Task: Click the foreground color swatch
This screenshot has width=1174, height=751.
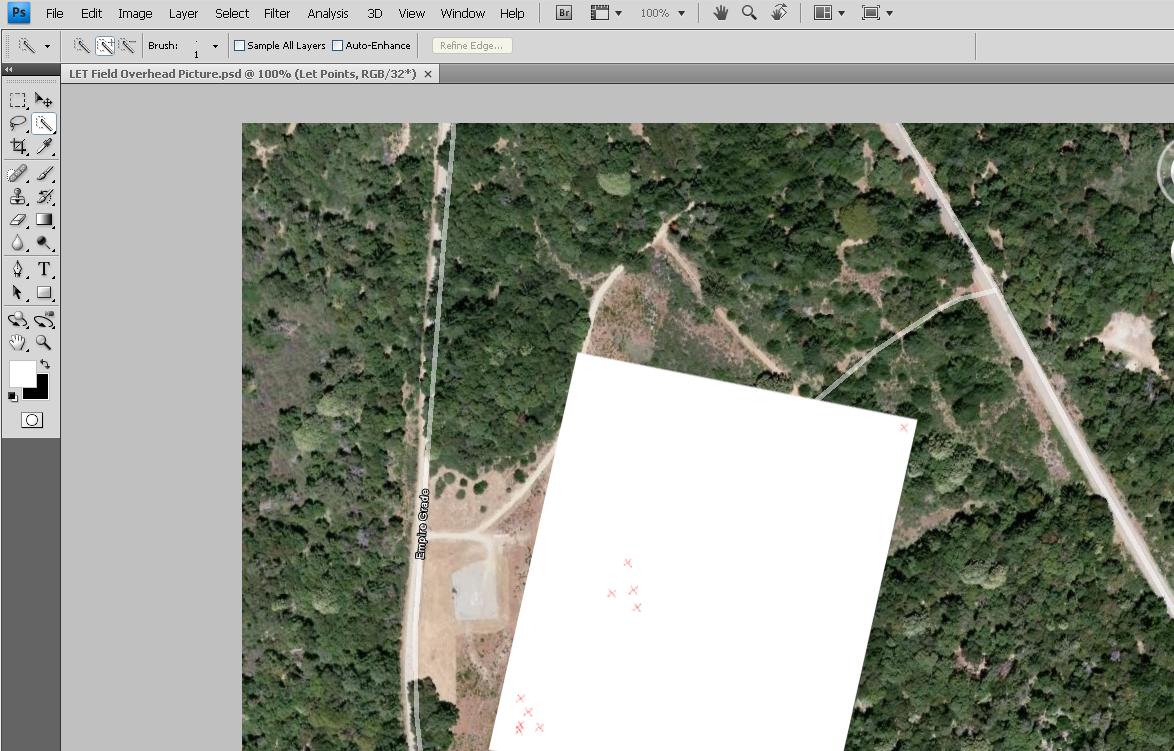Action: (20, 374)
